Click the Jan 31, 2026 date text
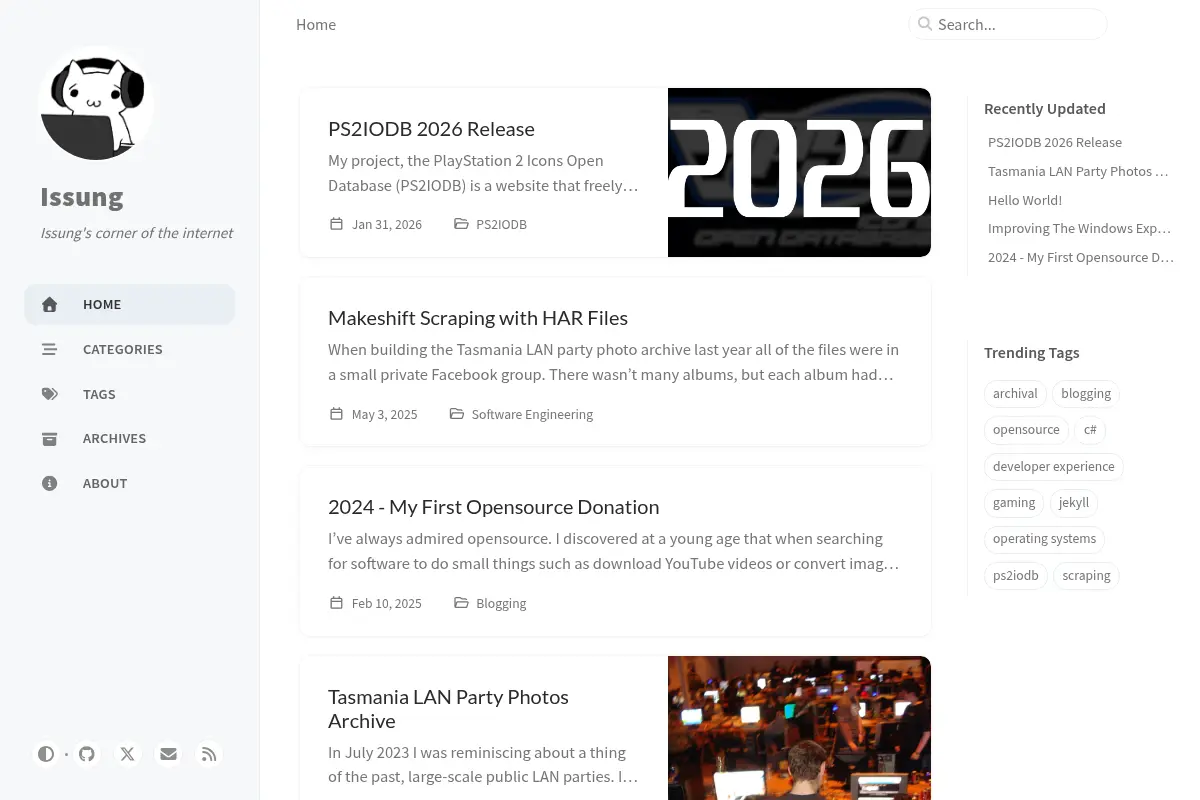The image size is (1200, 800). tap(387, 225)
